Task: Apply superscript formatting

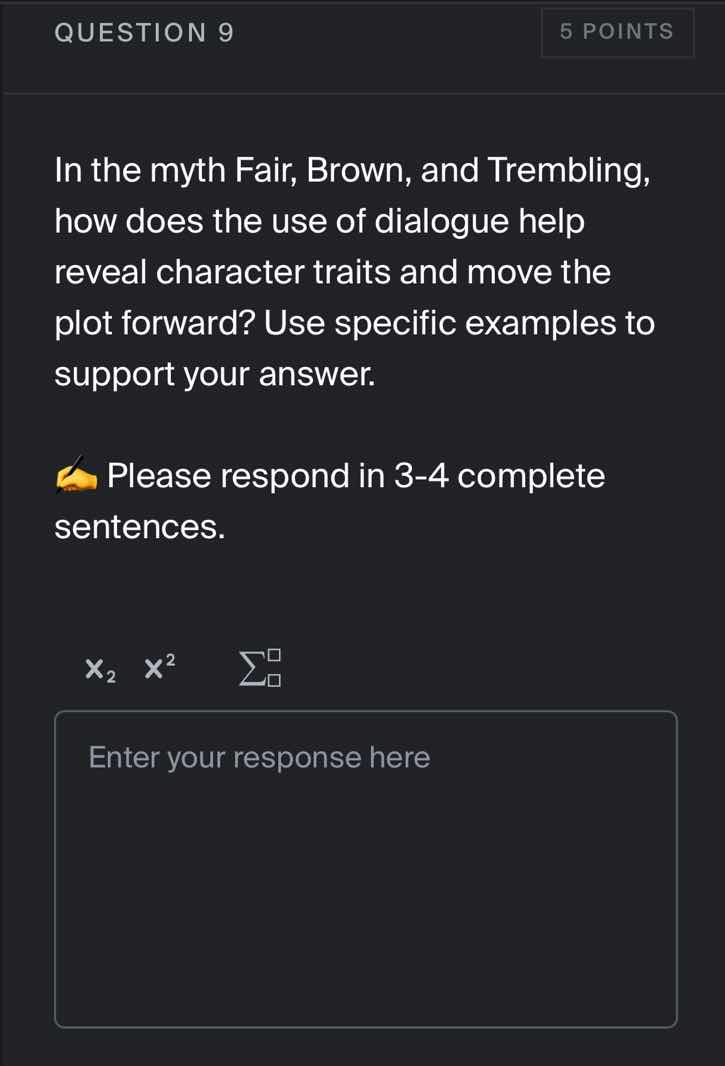Action: pyautogui.click(x=160, y=667)
